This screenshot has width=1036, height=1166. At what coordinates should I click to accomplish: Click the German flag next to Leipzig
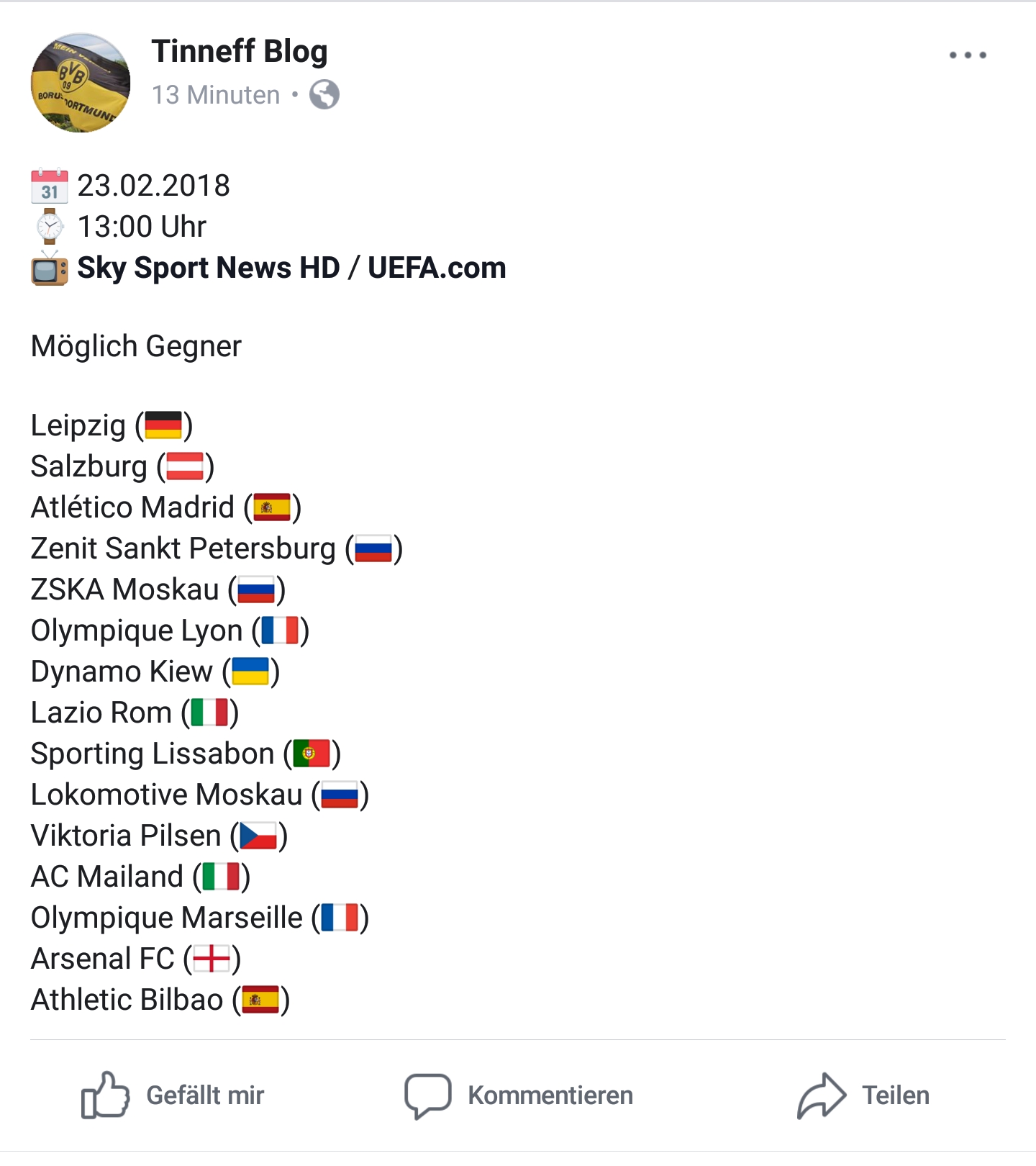coord(163,425)
